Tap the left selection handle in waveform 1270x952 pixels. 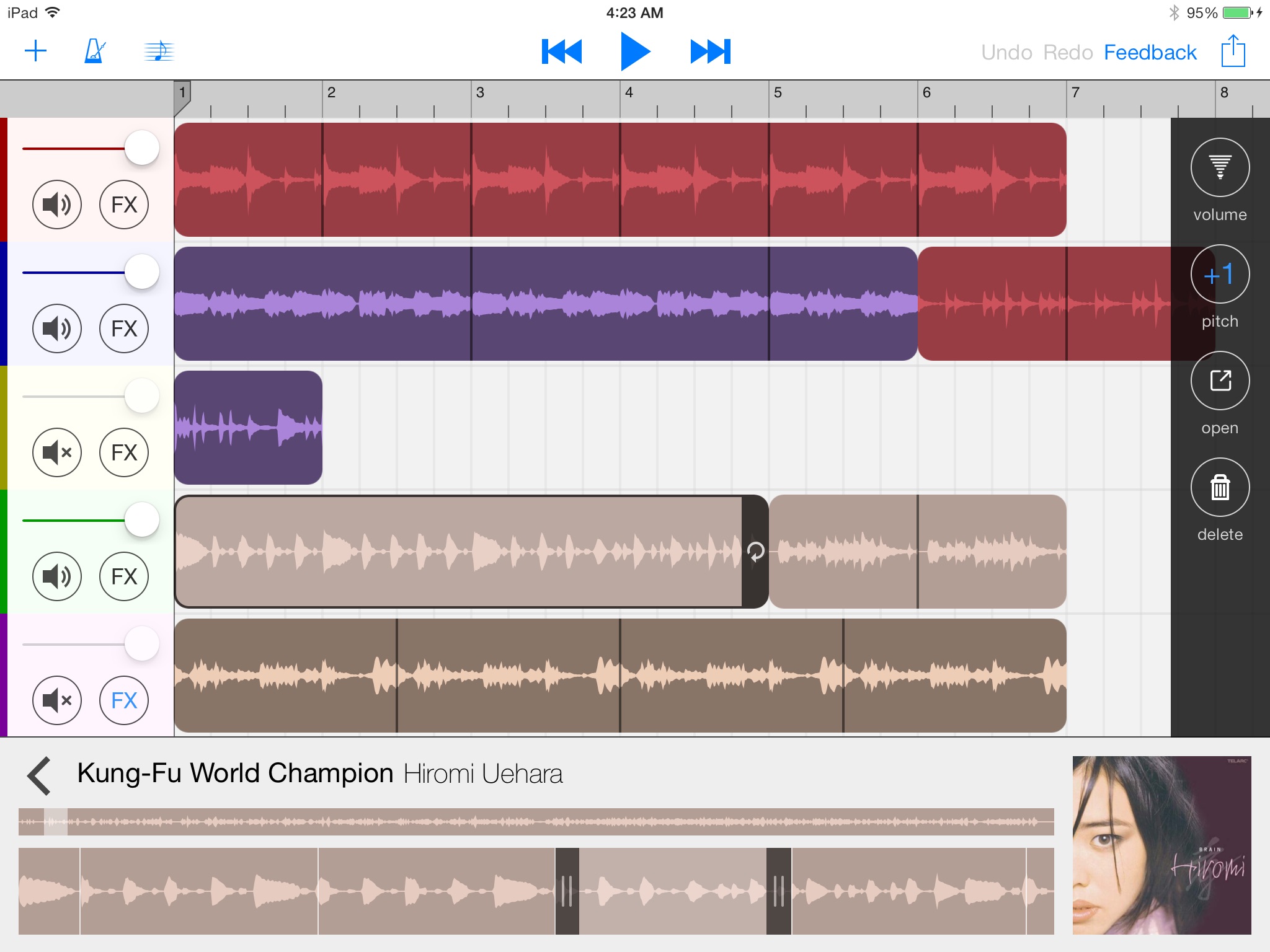tap(567, 891)
